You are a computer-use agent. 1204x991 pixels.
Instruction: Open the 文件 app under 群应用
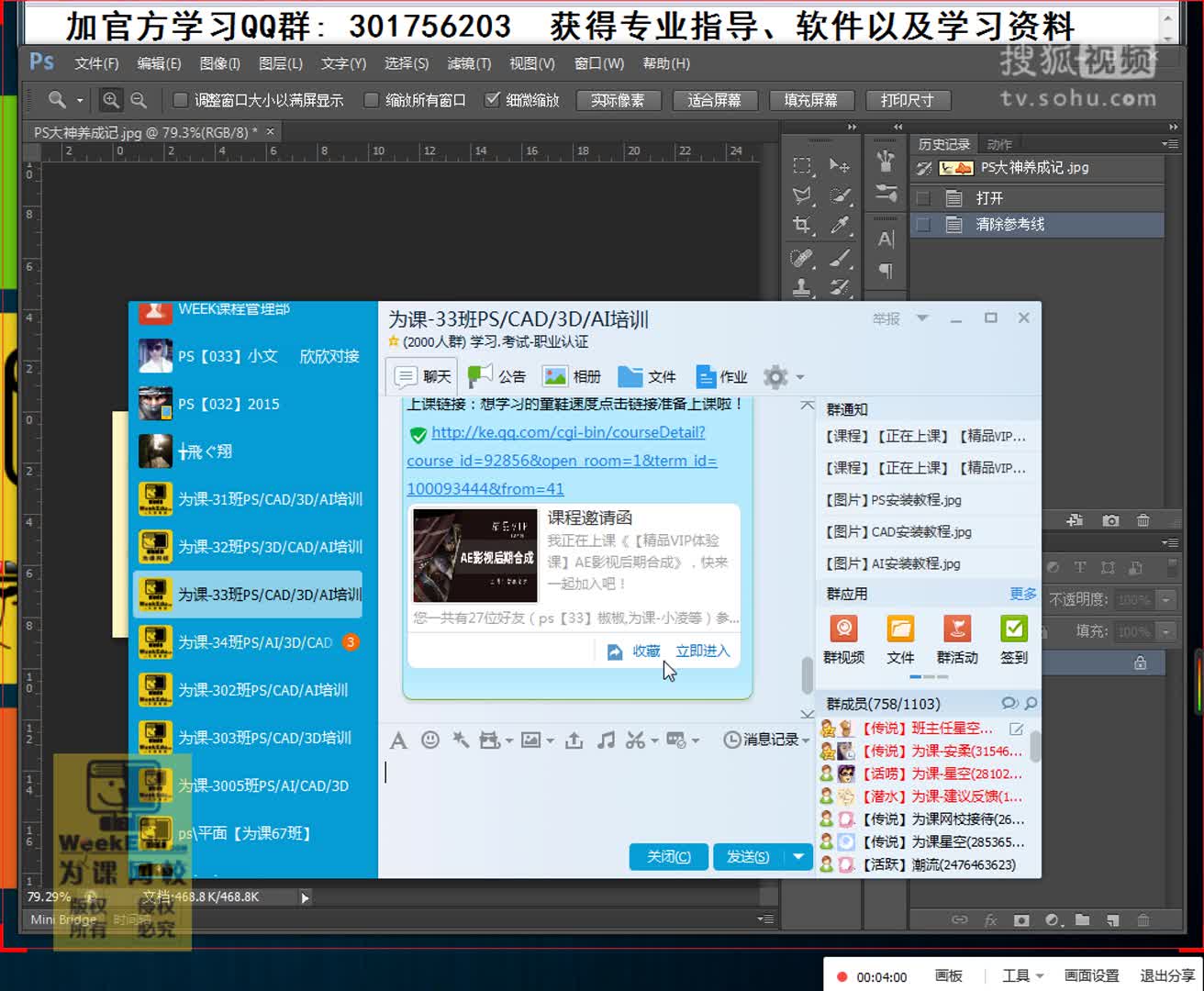(900, 640)
